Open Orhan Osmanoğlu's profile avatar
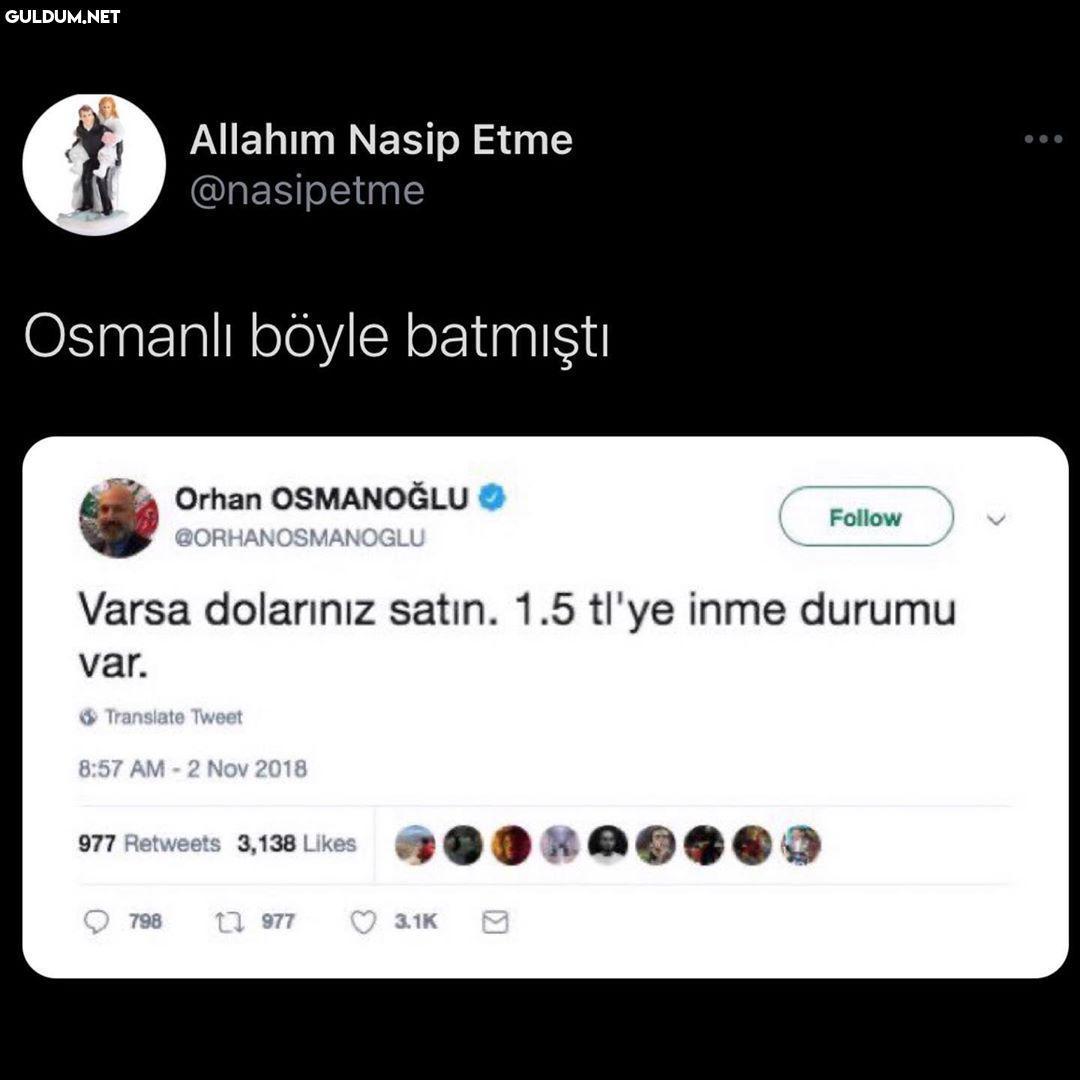The image size is (1080, 1080). pos(118,517)
